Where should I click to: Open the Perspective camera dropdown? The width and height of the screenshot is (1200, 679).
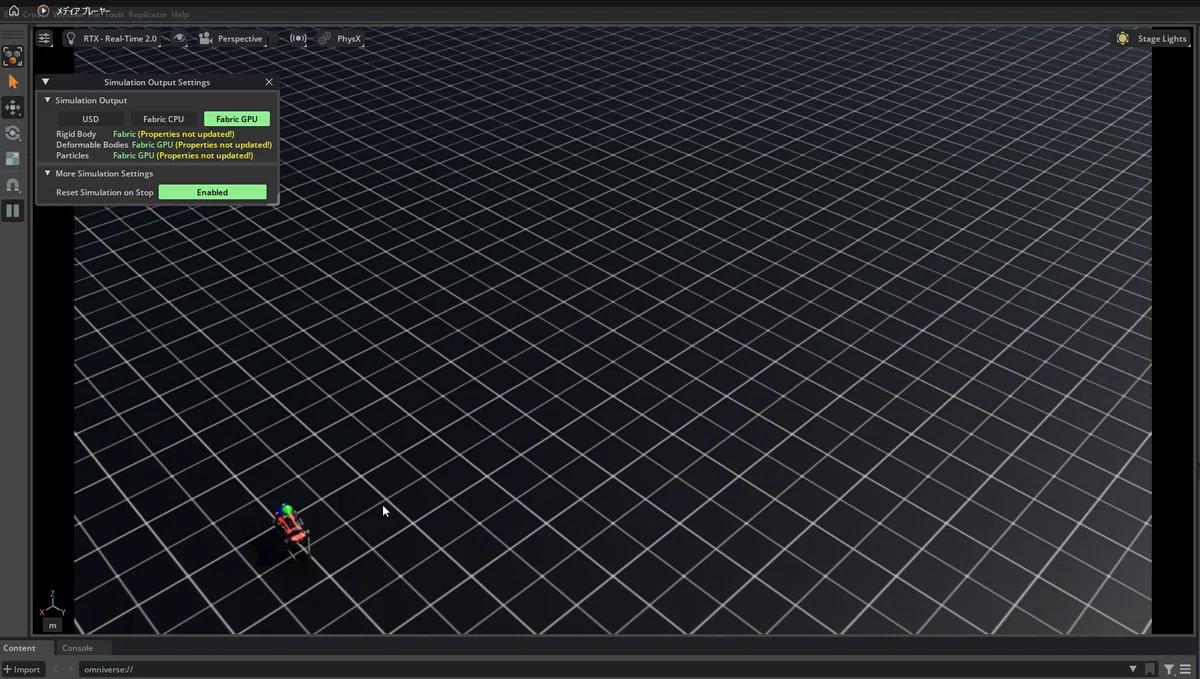coord(240,39)
